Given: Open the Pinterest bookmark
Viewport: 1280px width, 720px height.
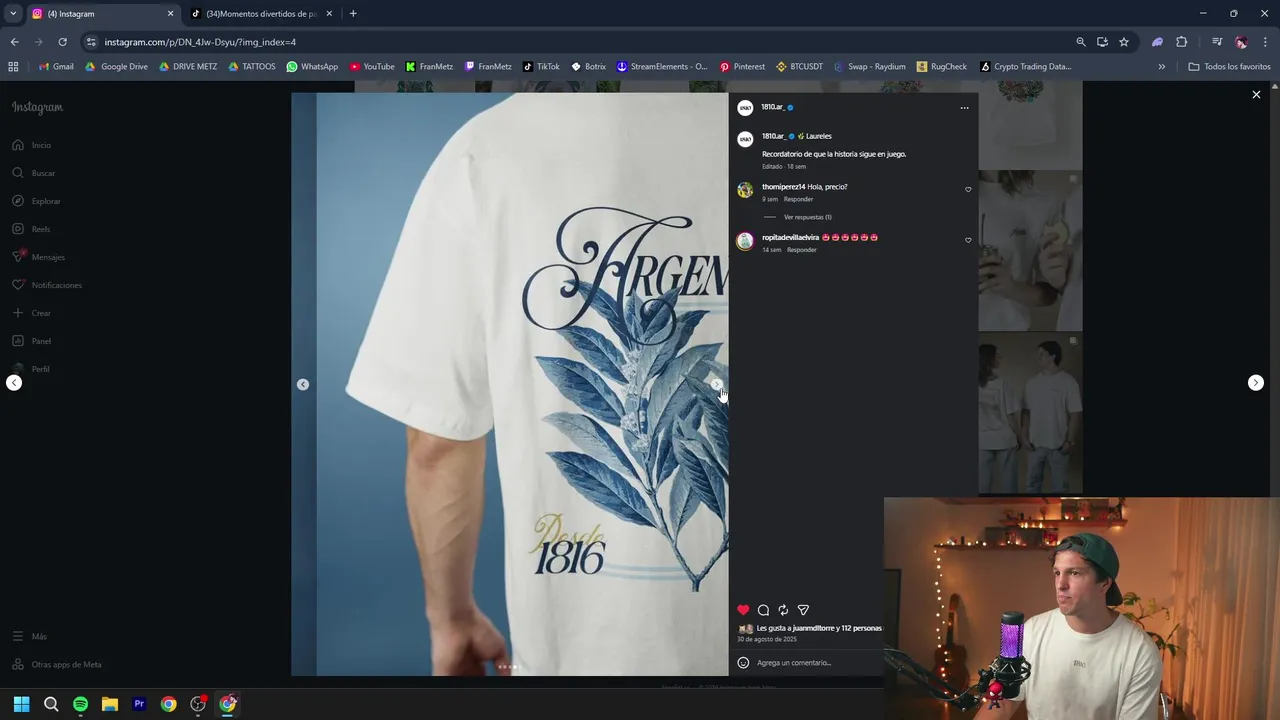Looking at the screenshot, I should 742,67.
